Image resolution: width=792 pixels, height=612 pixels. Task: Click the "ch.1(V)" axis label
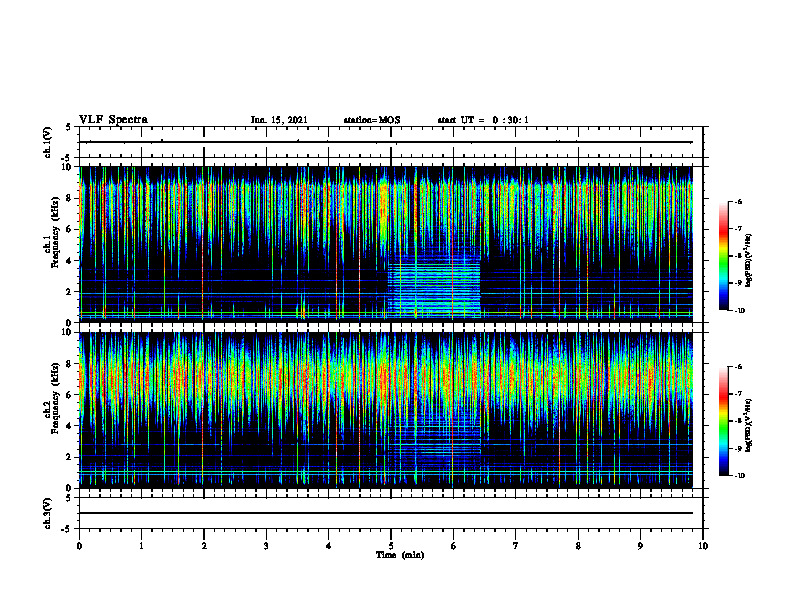pos(47,142)
